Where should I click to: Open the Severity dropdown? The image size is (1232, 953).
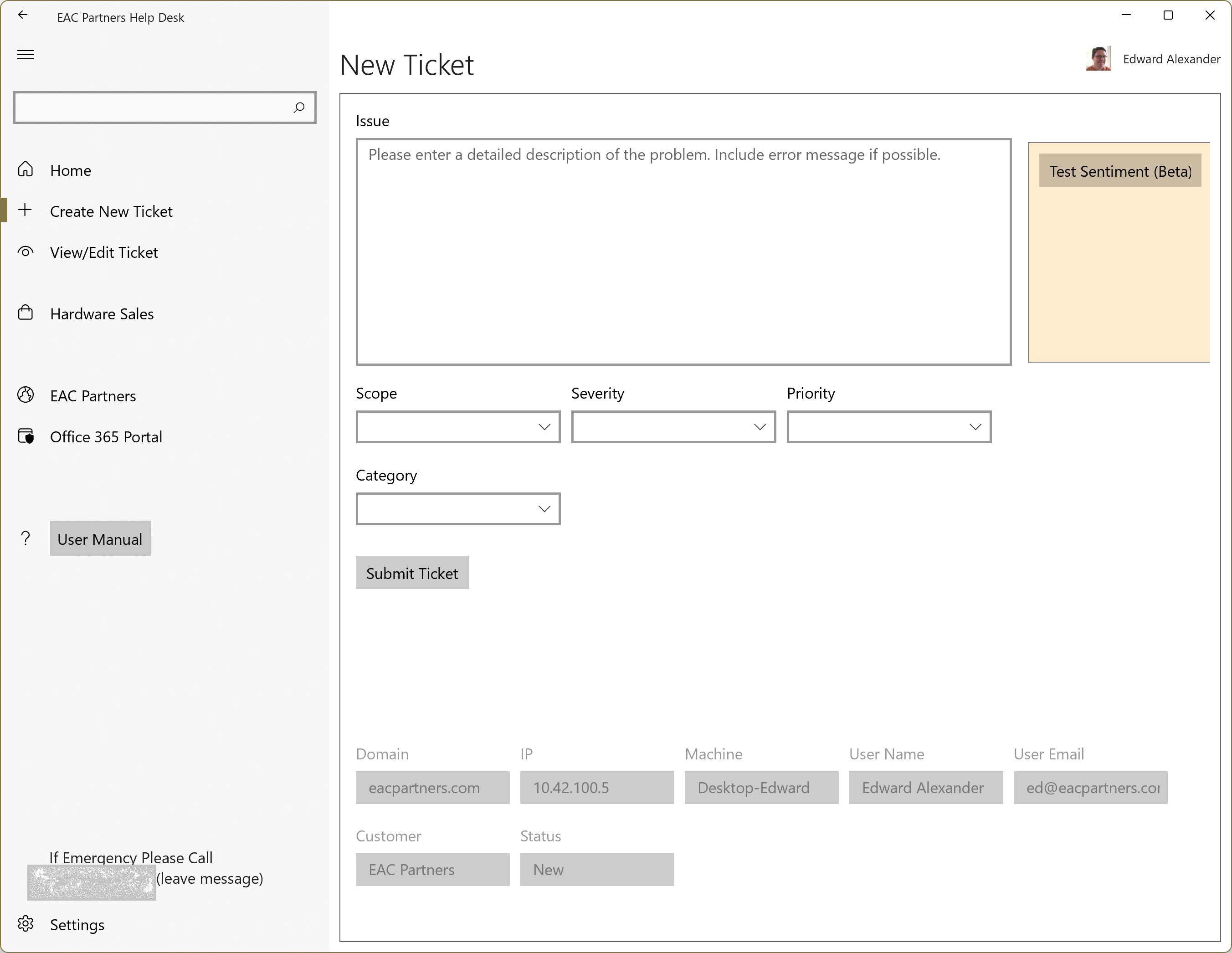pyautogui.click(x=673, y=427)
